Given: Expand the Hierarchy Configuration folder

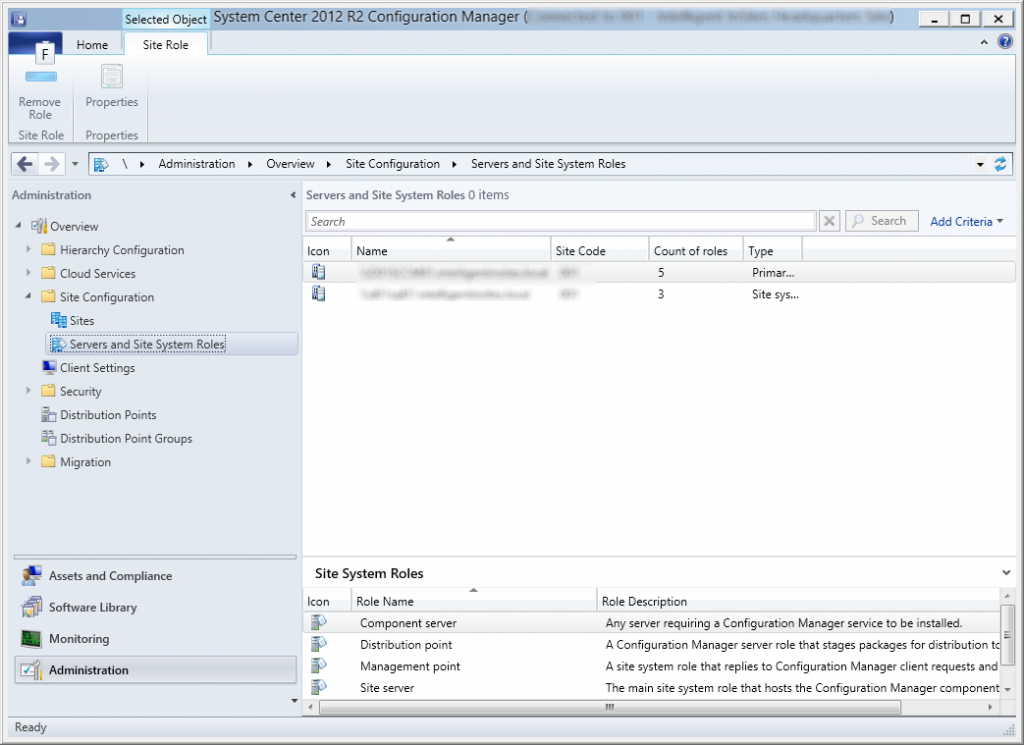Looking at the screenshot, I should [x=29, y=249].
